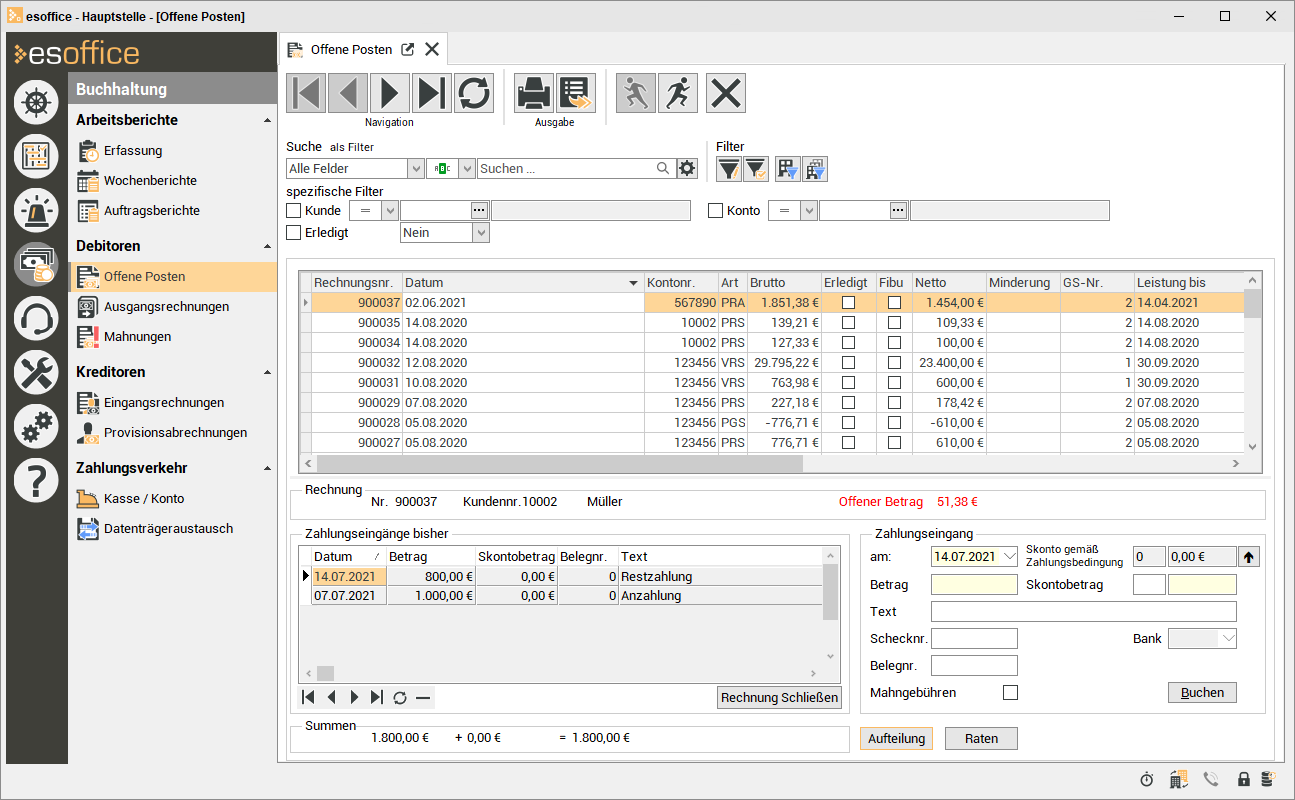The width and height of the screenshot is (1295, 800).
Task: Click the stopwatch icon in status bar
Action: point(1147,779)
